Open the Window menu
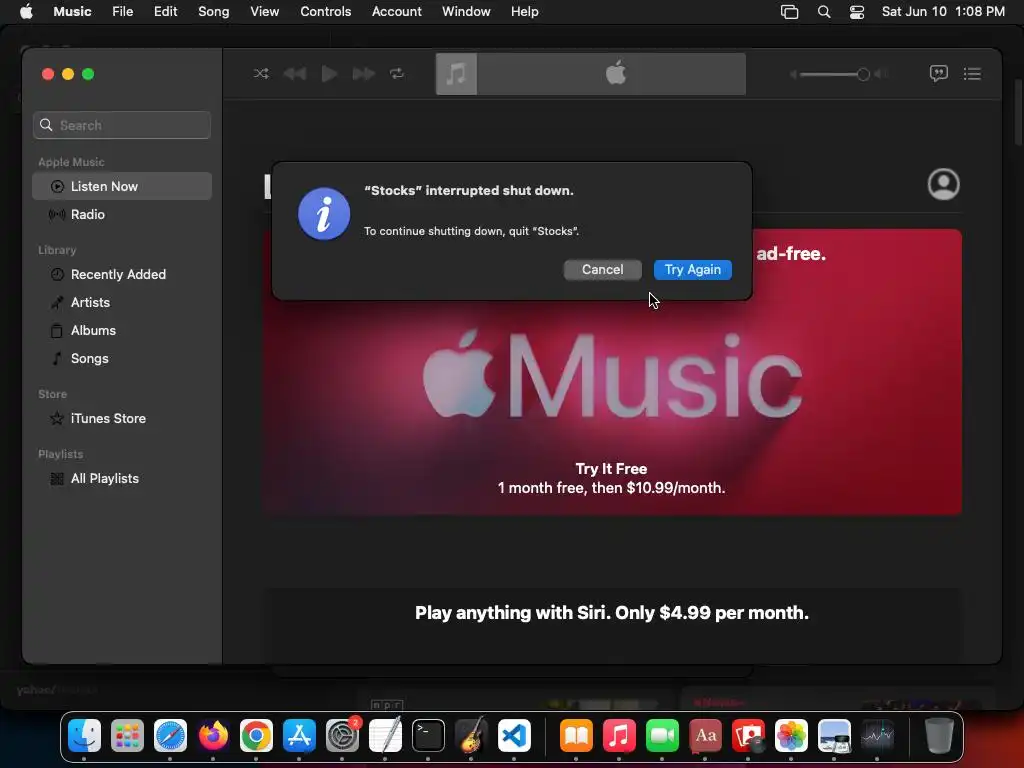This screenshot has width=1024, height=768. (x=466, y=12)
